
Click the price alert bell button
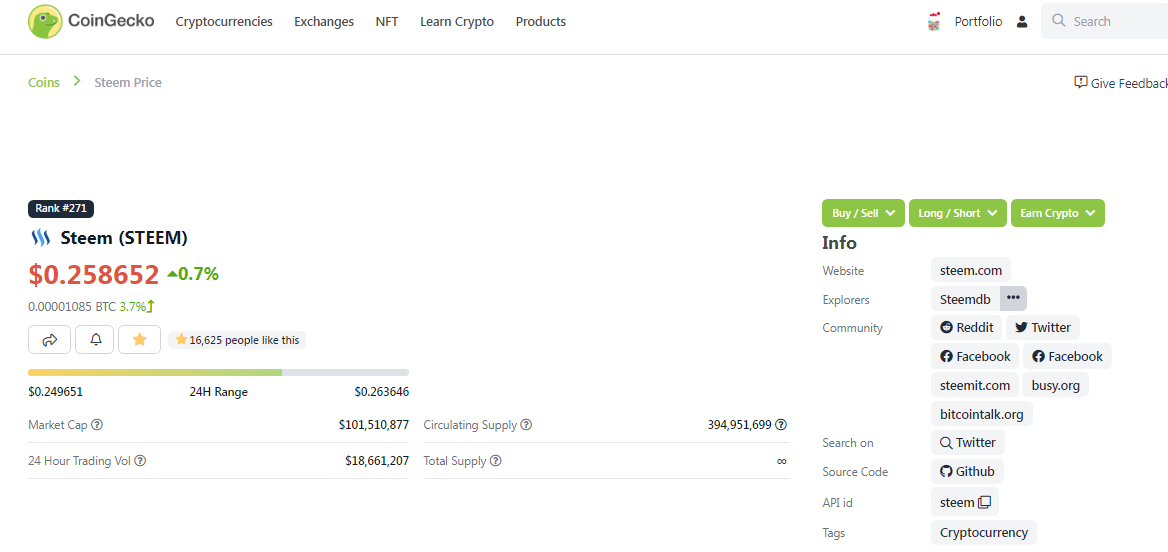pyautogui.click(x=95, y=340)
